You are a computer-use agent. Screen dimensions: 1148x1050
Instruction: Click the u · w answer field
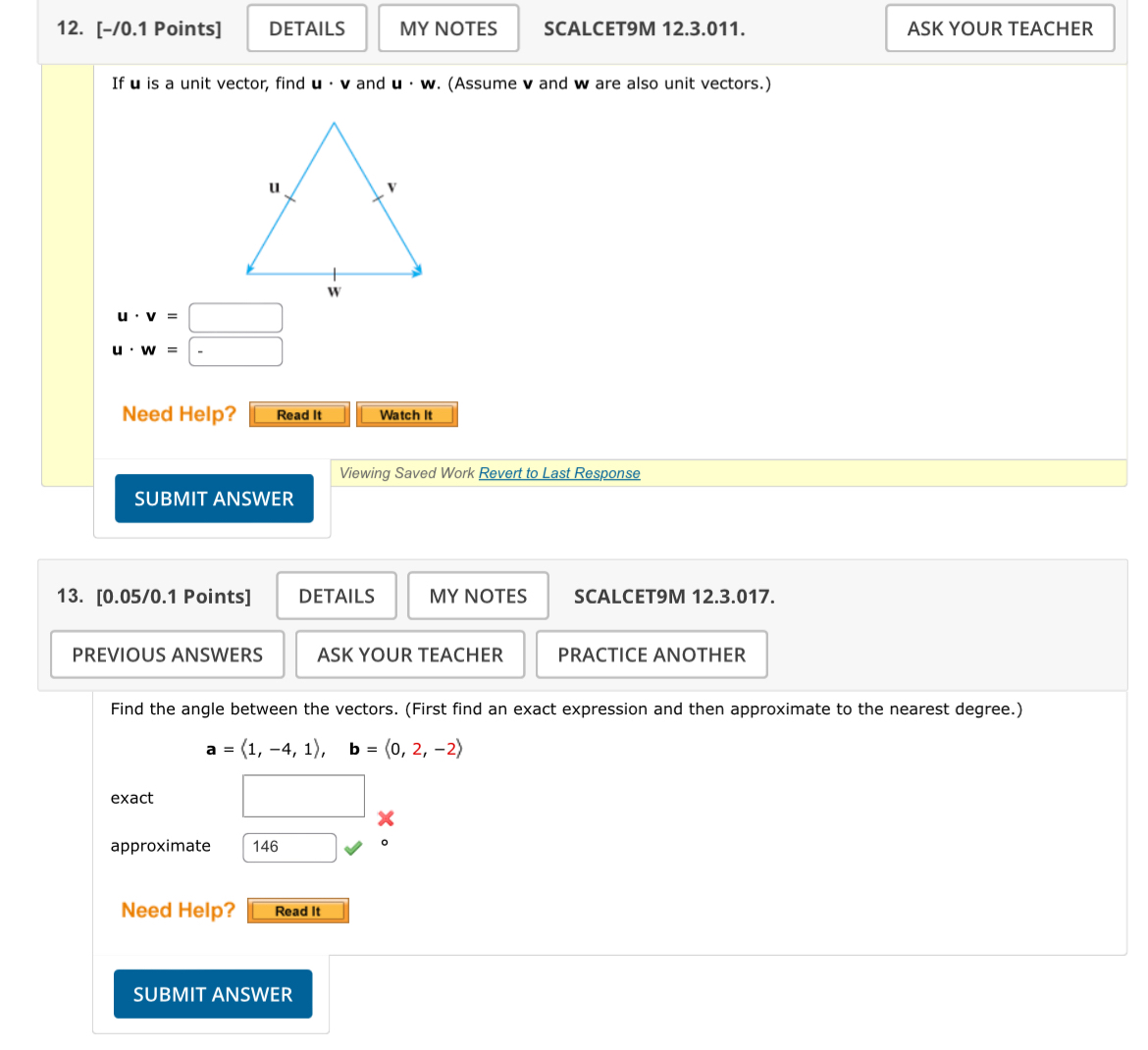pyautogui.click(x=235, y=351)
